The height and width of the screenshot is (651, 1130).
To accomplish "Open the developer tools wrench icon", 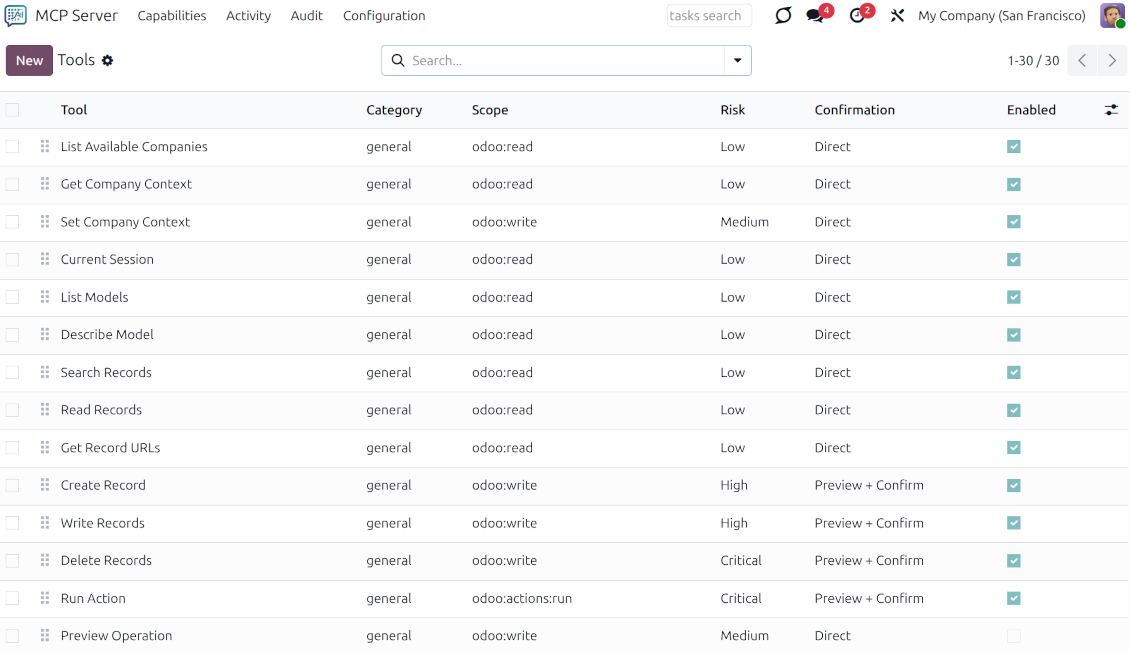I will pyautogui.click(x=897, y=16).
